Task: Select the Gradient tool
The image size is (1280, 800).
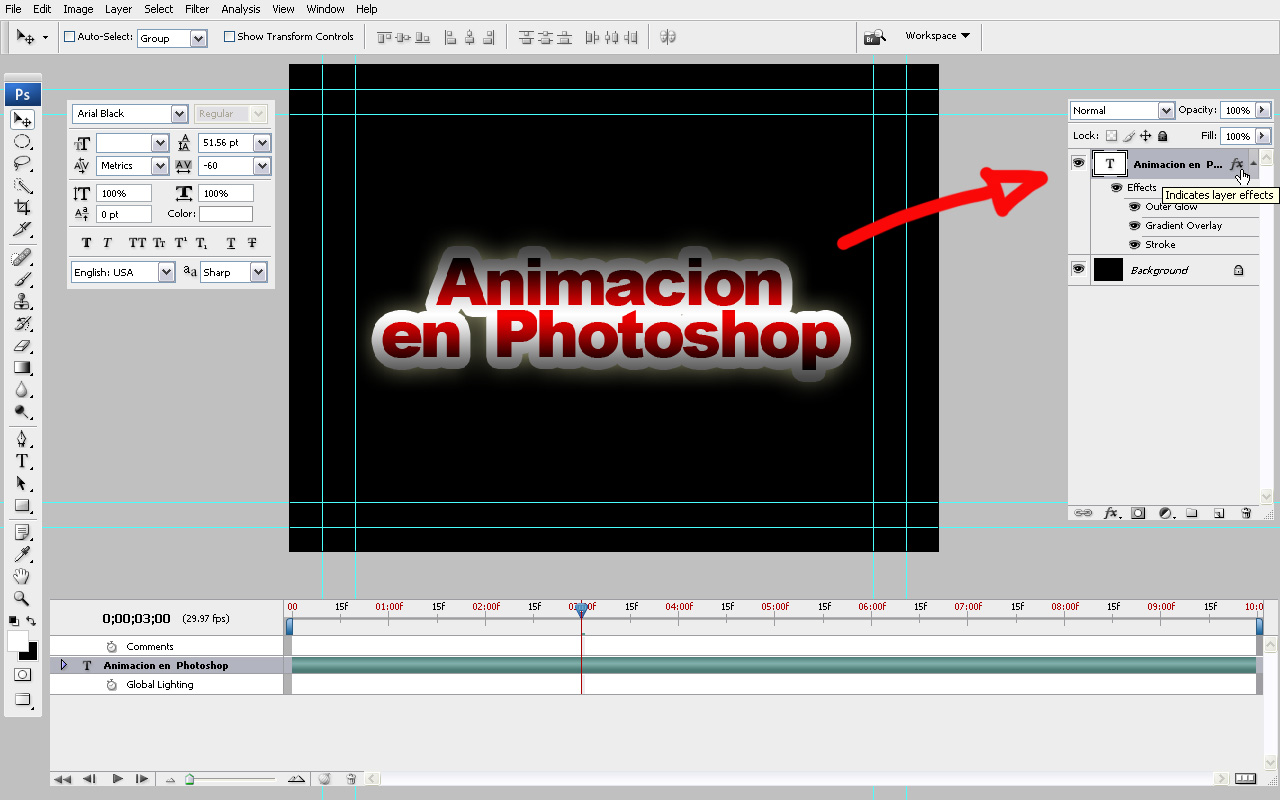Action: tap(22, 368)
